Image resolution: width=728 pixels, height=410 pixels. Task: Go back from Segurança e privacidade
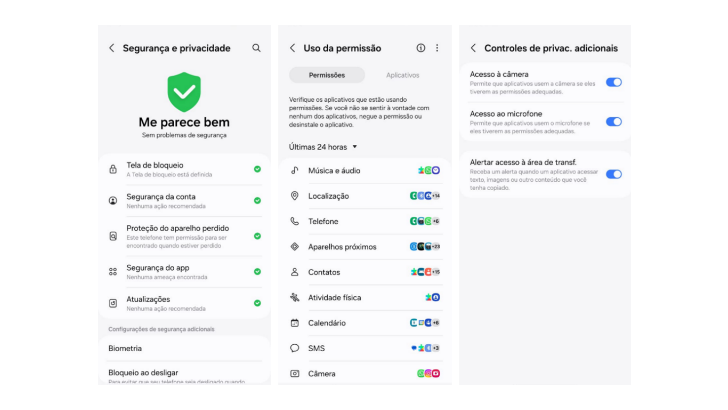click(x=111, y=48)
